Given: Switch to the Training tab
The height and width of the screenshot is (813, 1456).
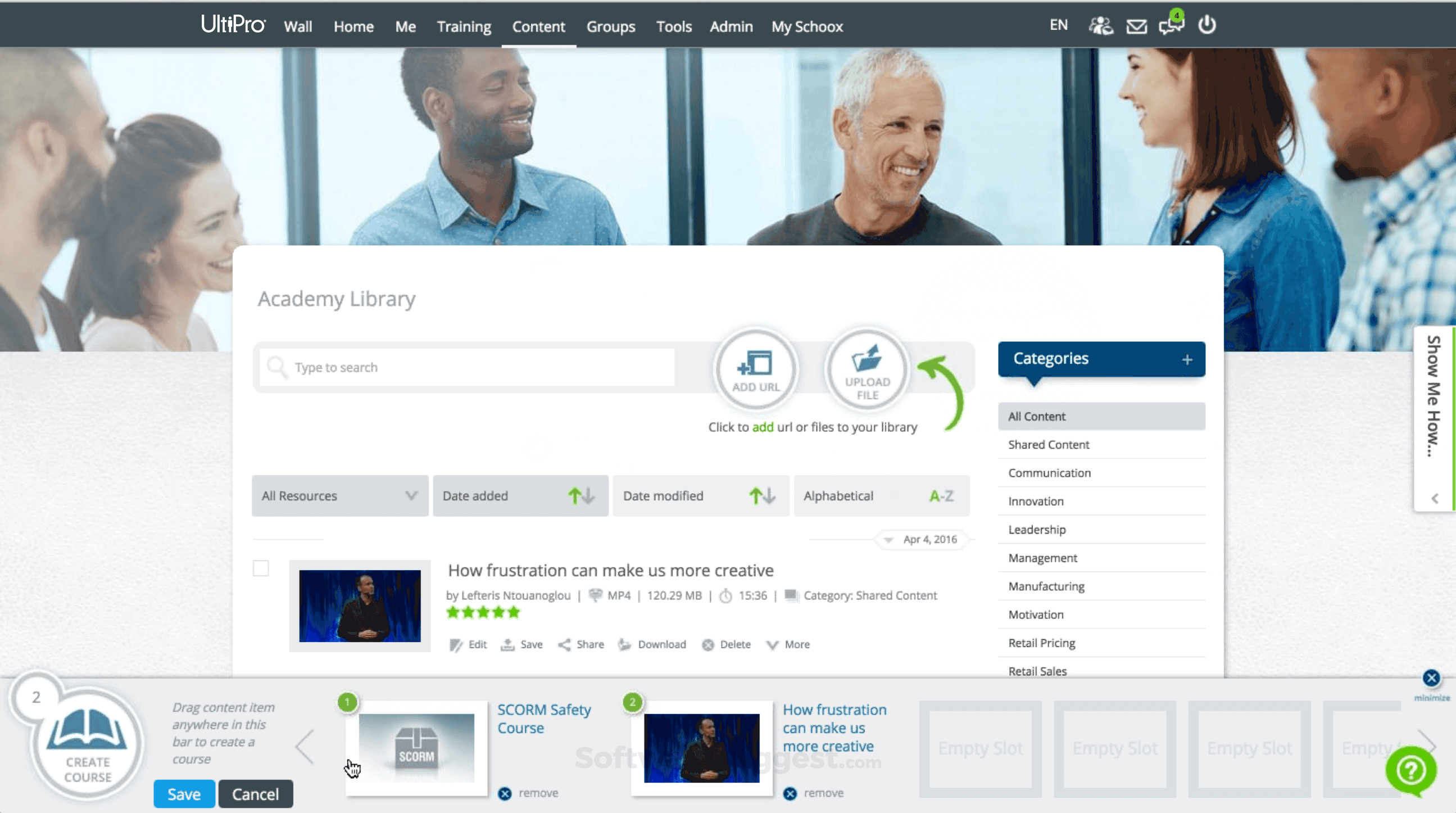Looking at the screenshot, I should pos(464,26).
